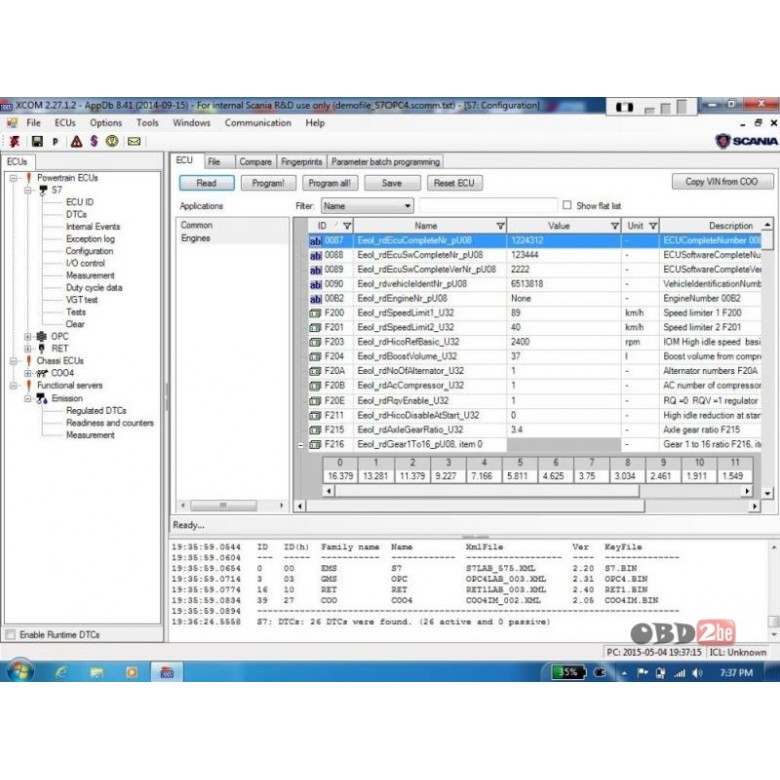This screenshot has height=780, width=780.
Task: Open the Filter 'Name' dropdown
Action: click(367, 205)
